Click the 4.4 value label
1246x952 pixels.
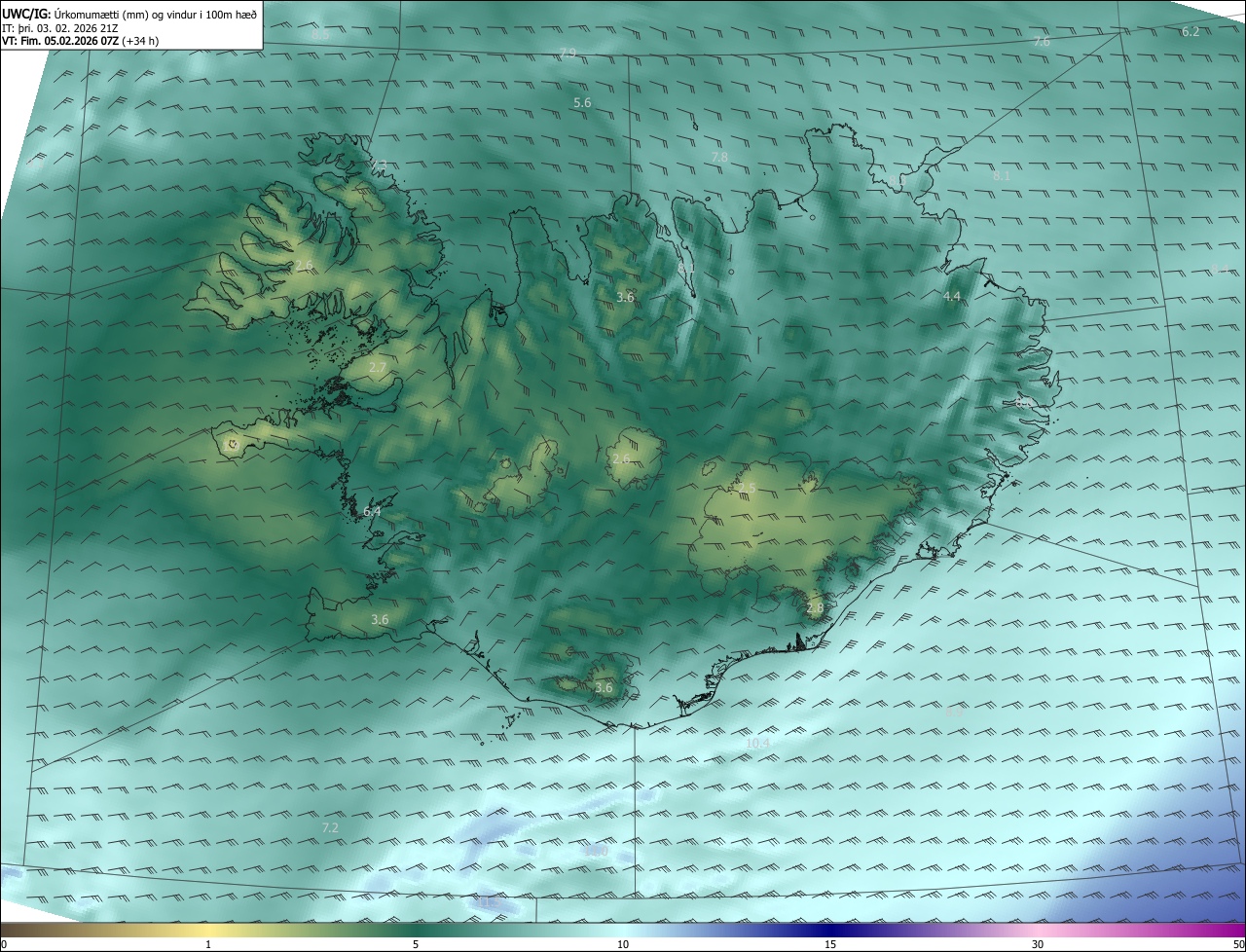click(x=952, y=296)
